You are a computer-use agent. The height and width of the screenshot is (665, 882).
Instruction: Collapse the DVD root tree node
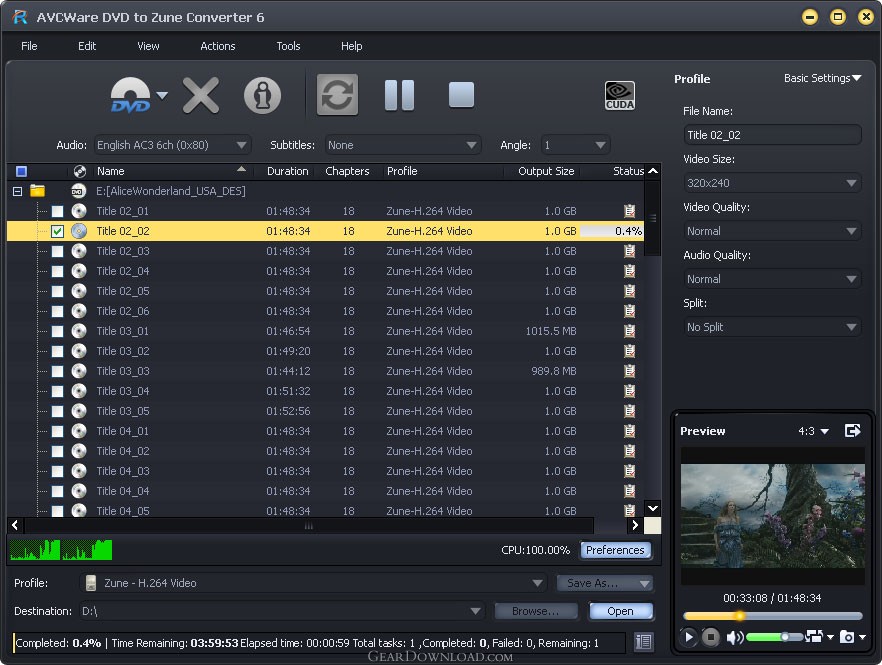17,191
